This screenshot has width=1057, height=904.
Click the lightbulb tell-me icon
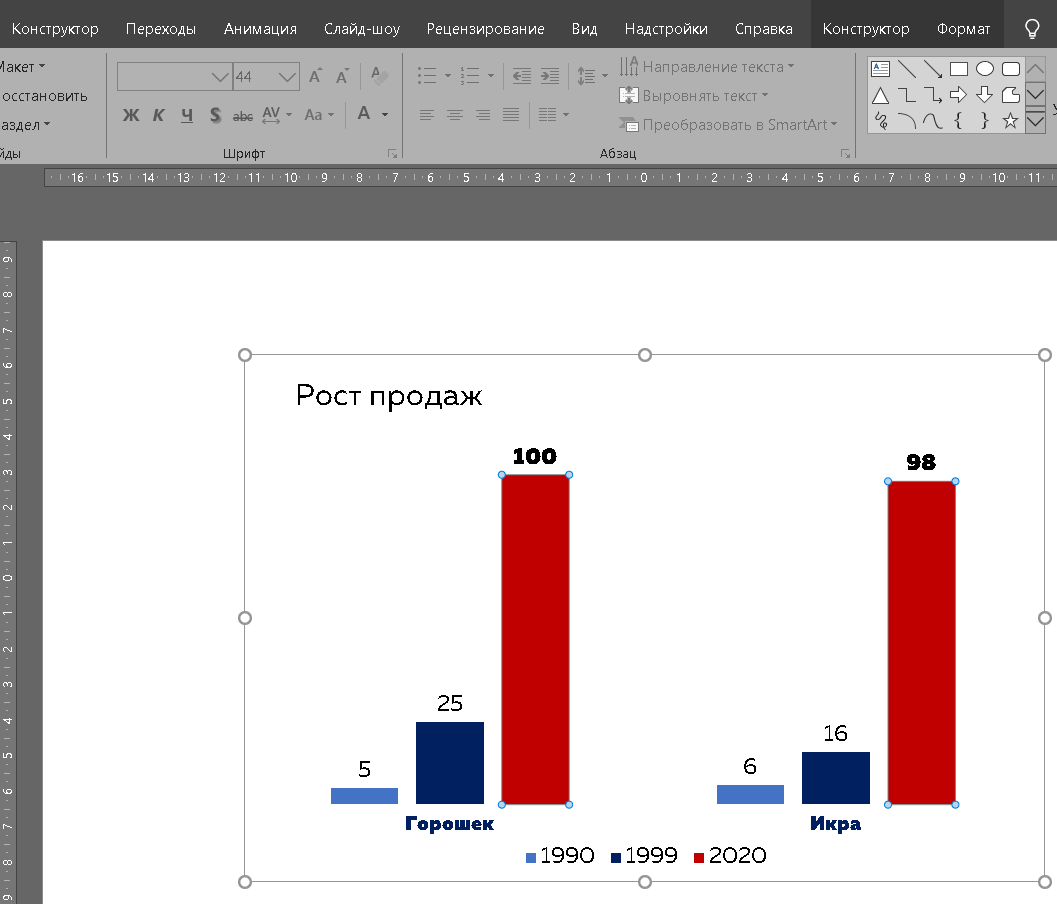(1032, 28)
